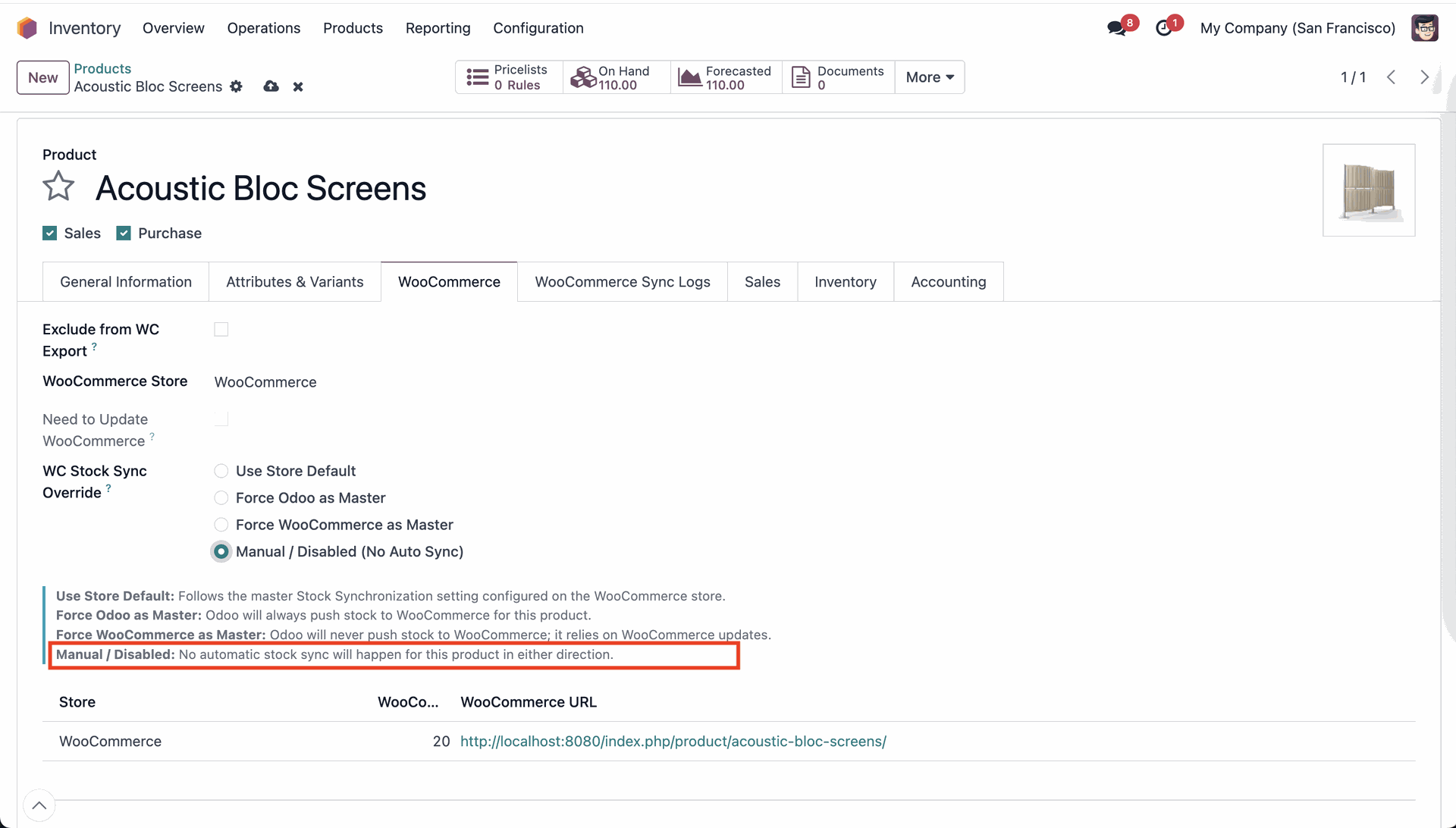Open the activities clock icon

1163,28
